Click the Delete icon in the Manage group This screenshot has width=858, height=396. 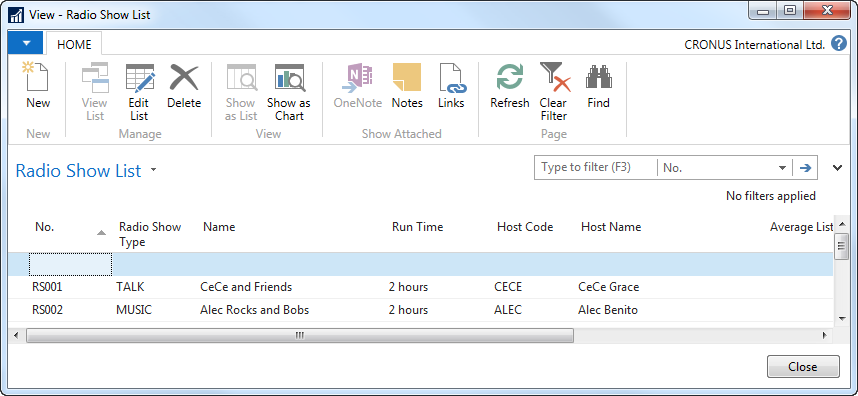[x=184, y=78]
